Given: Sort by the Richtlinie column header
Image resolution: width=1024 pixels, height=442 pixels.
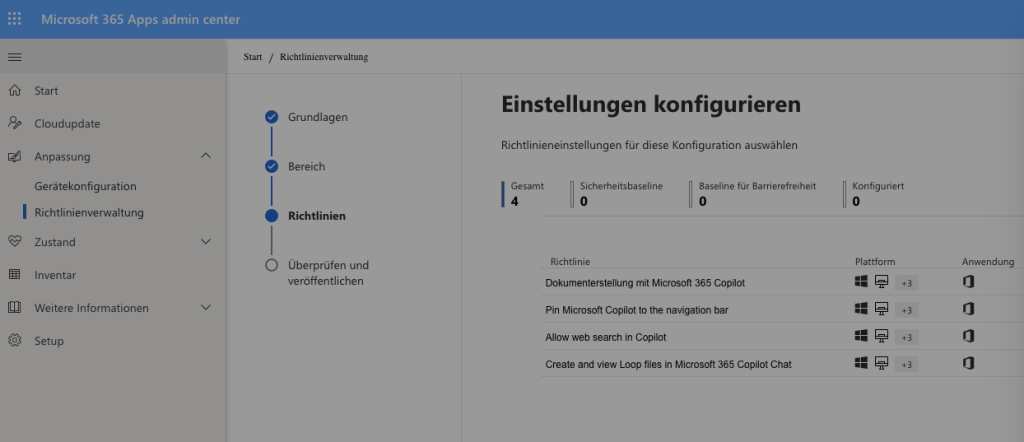Looking at the screenshot, I should tap(570, 262).
